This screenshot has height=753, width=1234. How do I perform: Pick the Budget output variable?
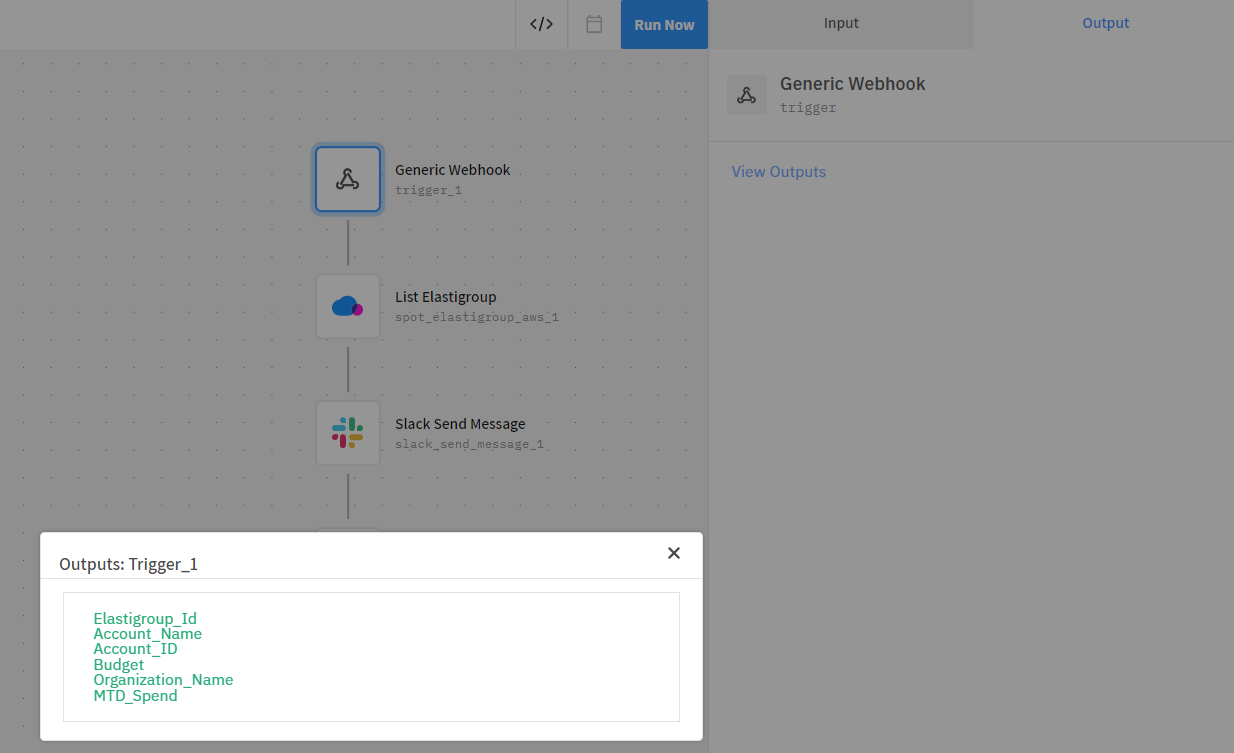click(x=118, y=665)
